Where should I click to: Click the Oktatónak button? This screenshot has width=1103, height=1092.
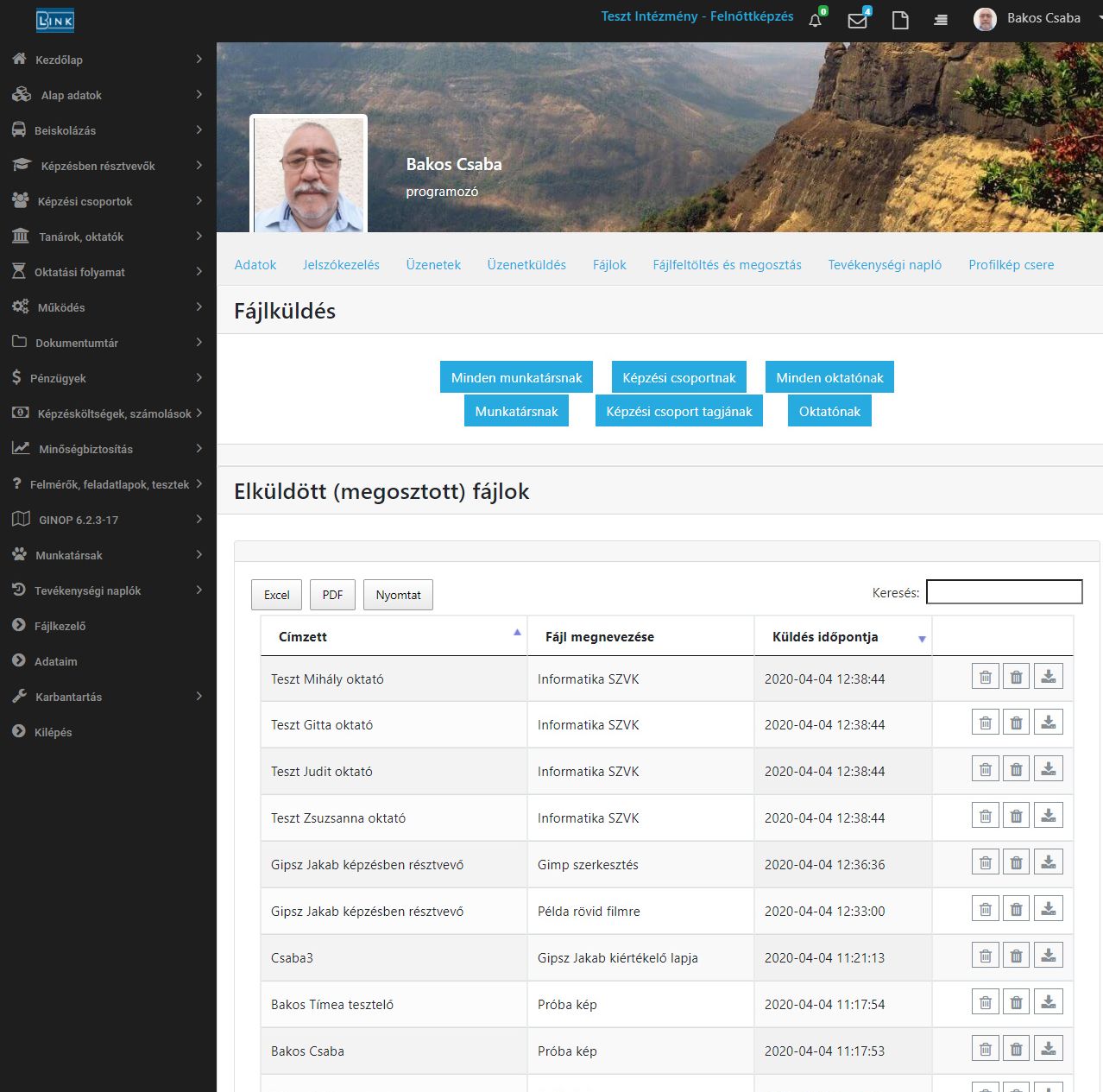829,411
